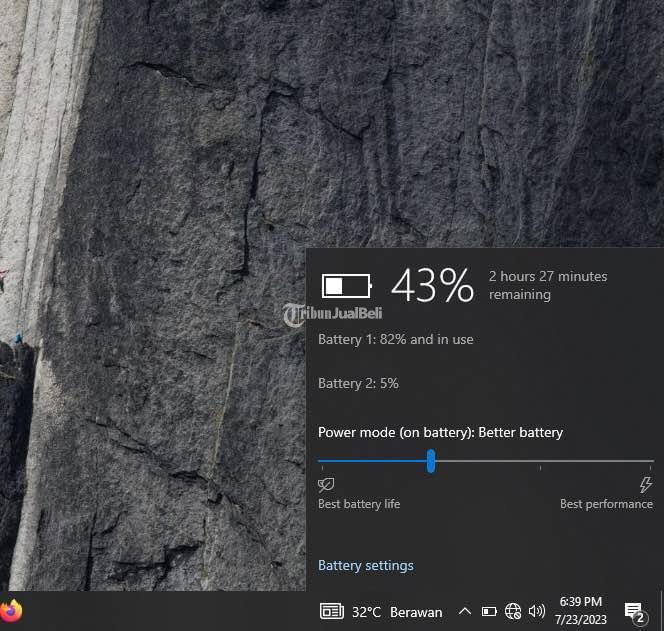Image resolution: width=664 pixels, height=631 pixels.
Task: Expand the hidden tray icons chevron
Action: 464,611
